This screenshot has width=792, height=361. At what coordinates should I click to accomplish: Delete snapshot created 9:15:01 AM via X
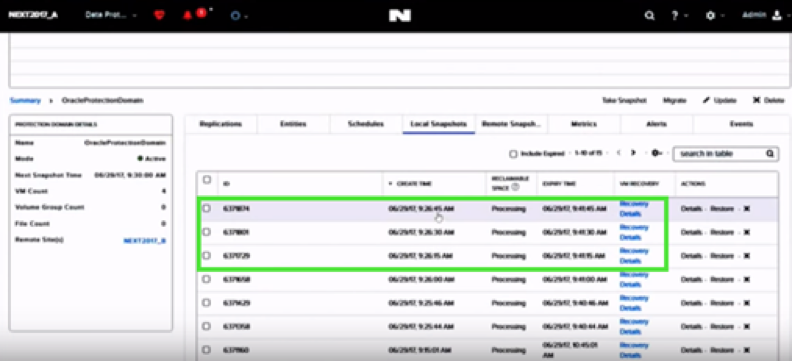747,350
